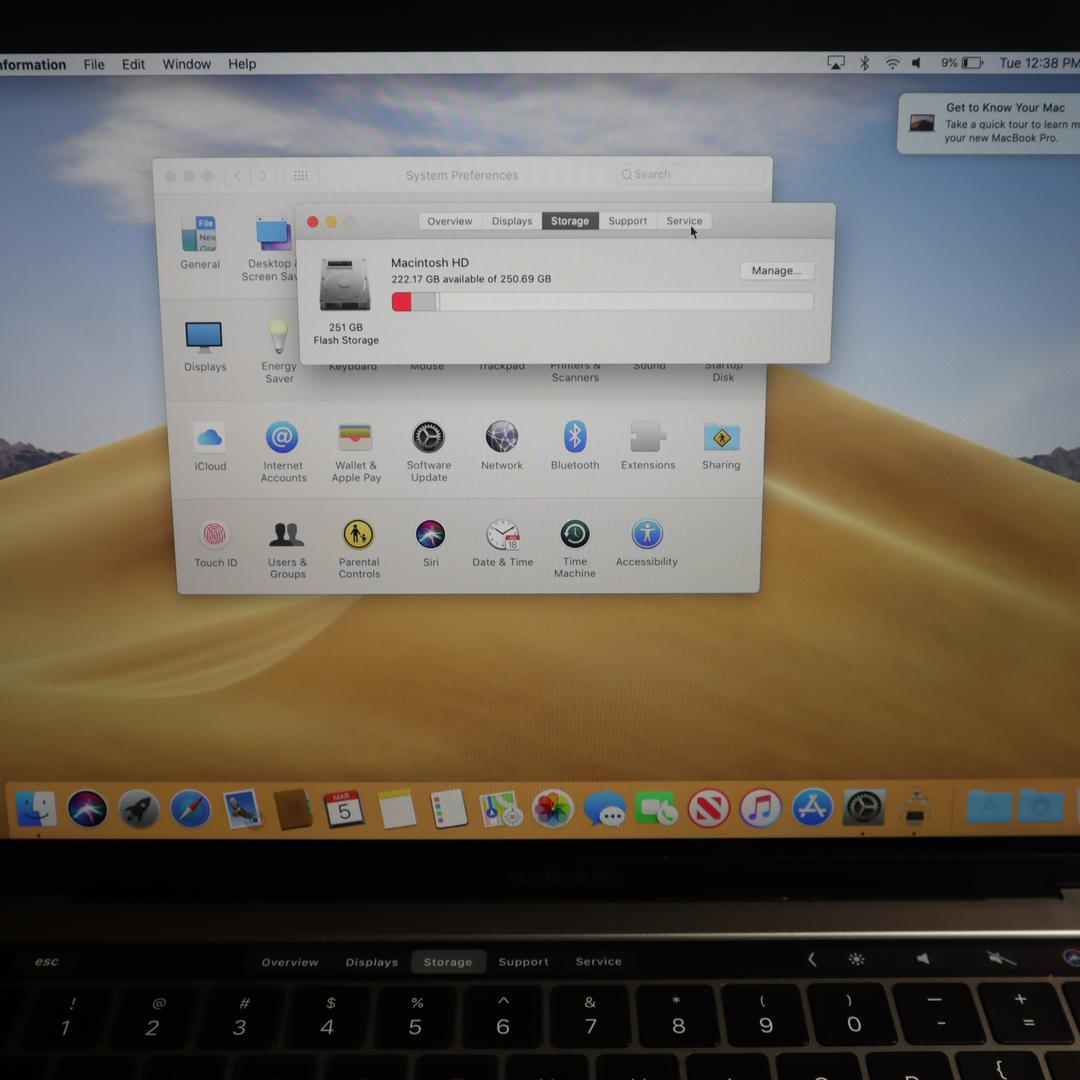This screenshot has height=1080, width=1080.
Task: Open Reminders from the Dock
Action: pos(448,809)
